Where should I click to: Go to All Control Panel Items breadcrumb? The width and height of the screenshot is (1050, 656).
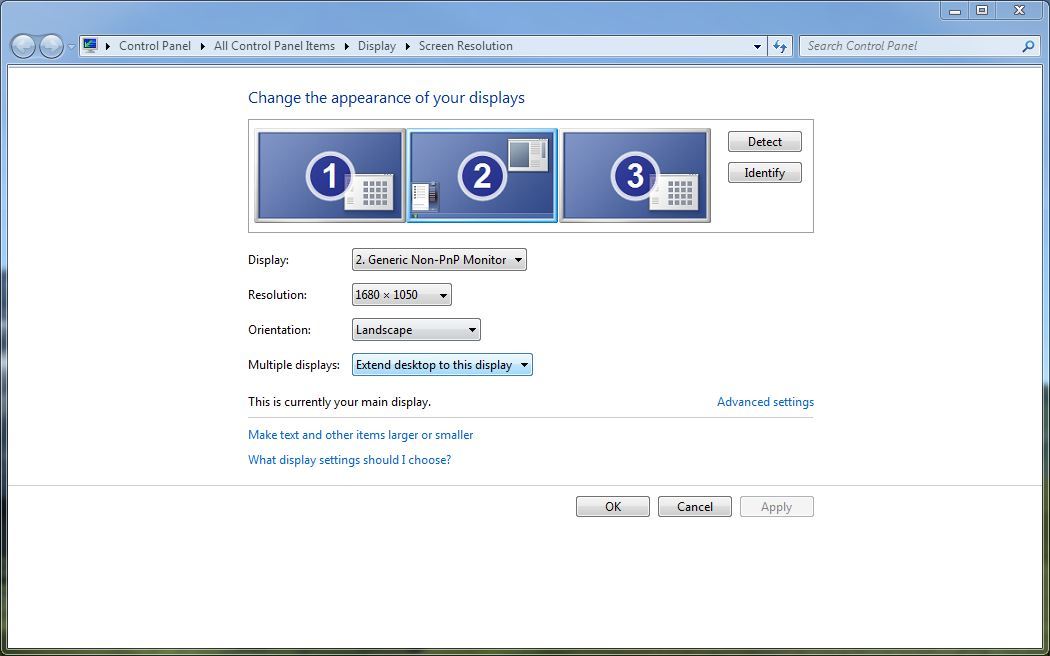point(274,46)
